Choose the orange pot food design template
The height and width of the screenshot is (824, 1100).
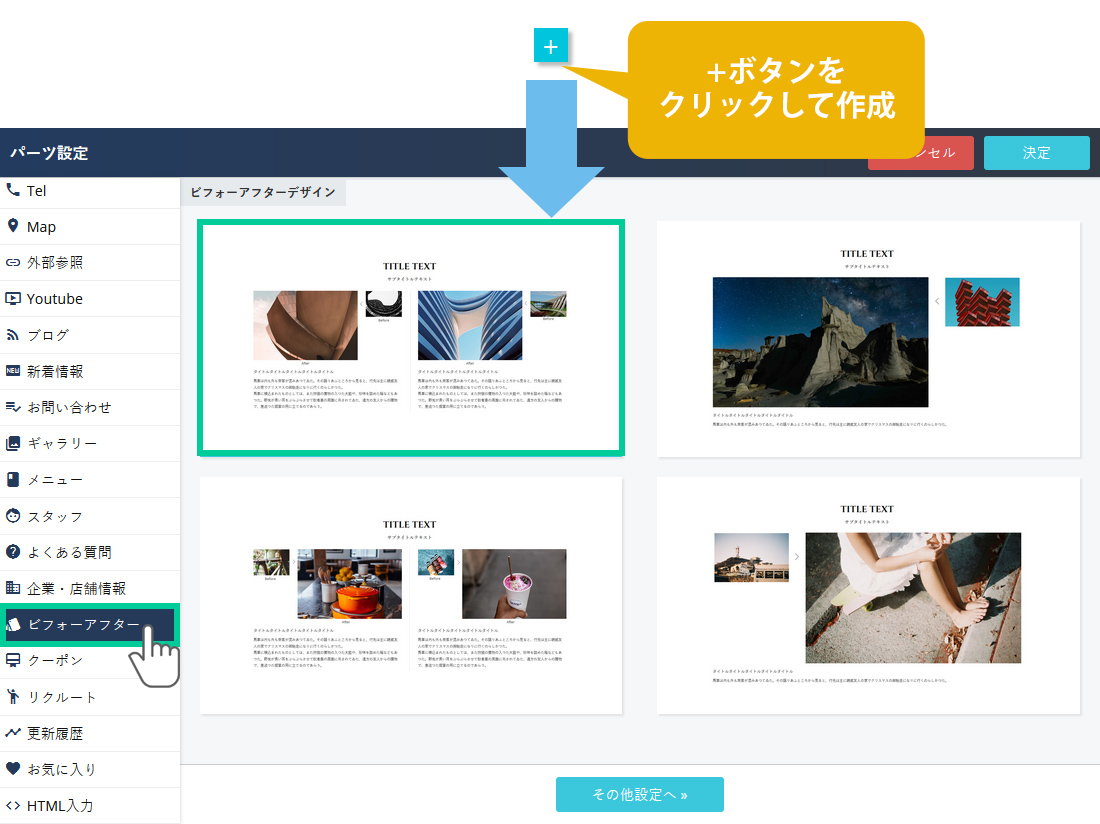[x=411, y=595]
